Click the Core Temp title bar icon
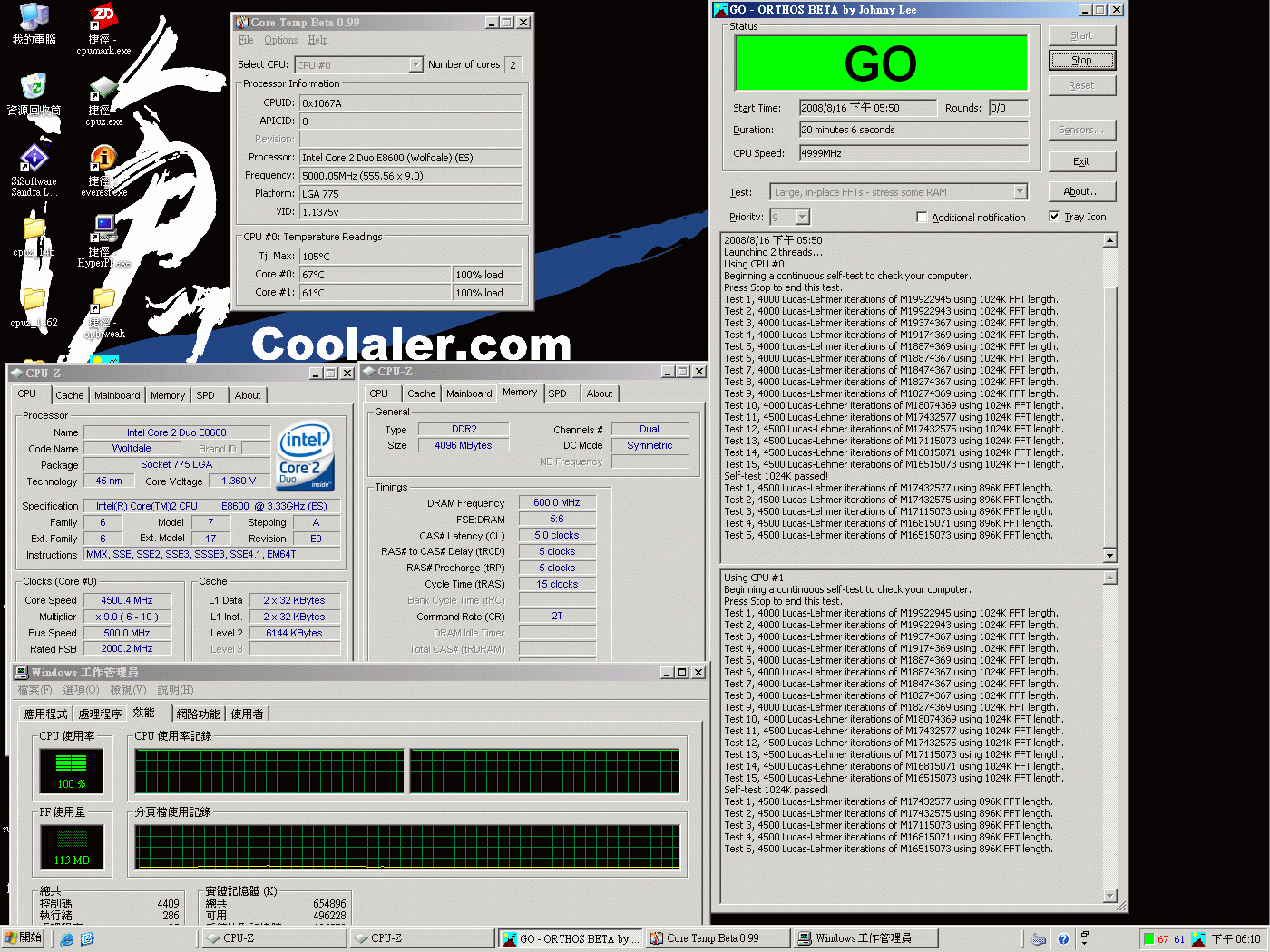 click(242, 22)
